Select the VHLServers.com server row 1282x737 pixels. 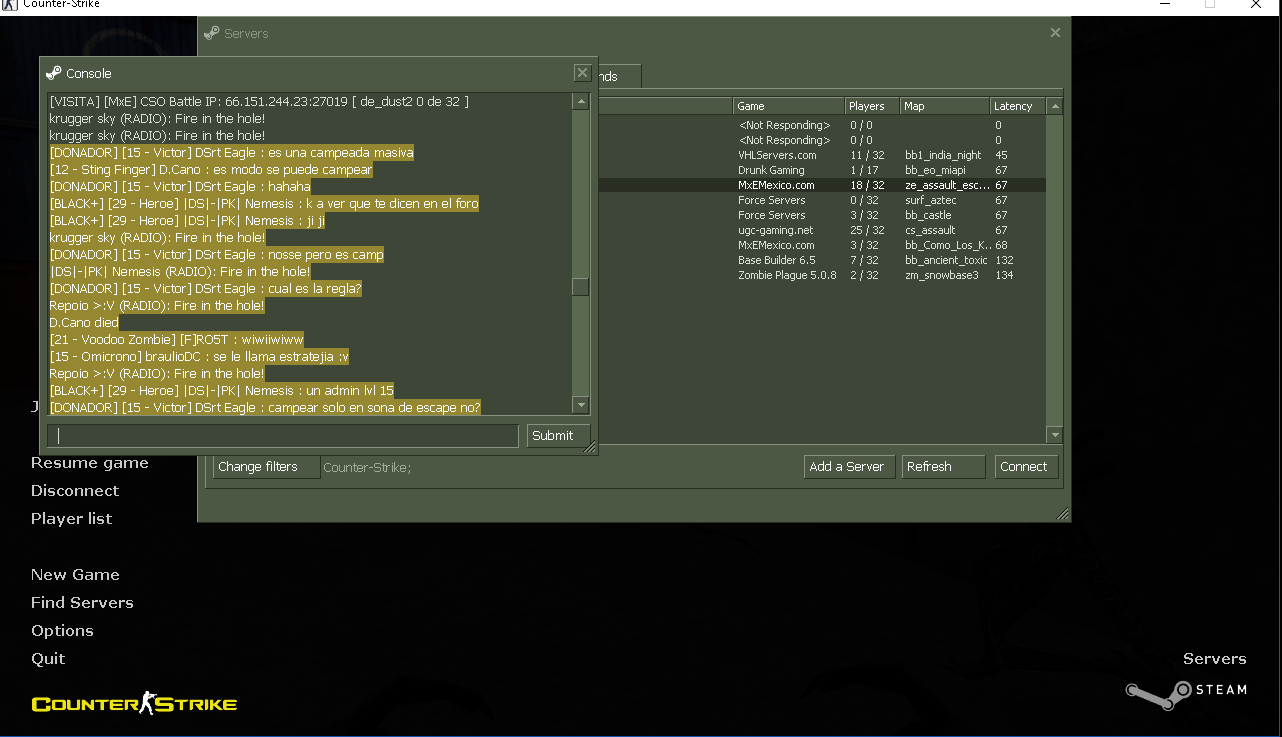820,155
